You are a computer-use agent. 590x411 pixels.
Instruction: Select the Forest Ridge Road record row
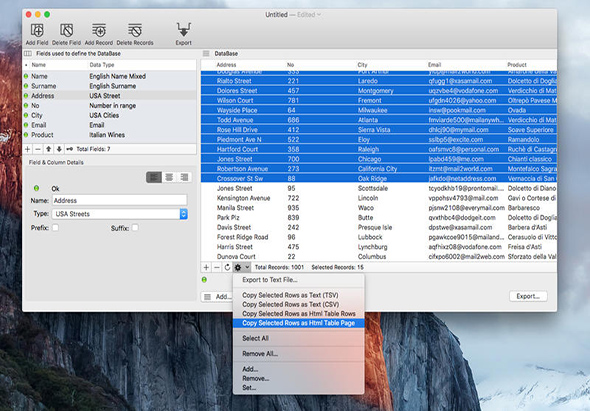pyautogui.click(x=379, y=237)
